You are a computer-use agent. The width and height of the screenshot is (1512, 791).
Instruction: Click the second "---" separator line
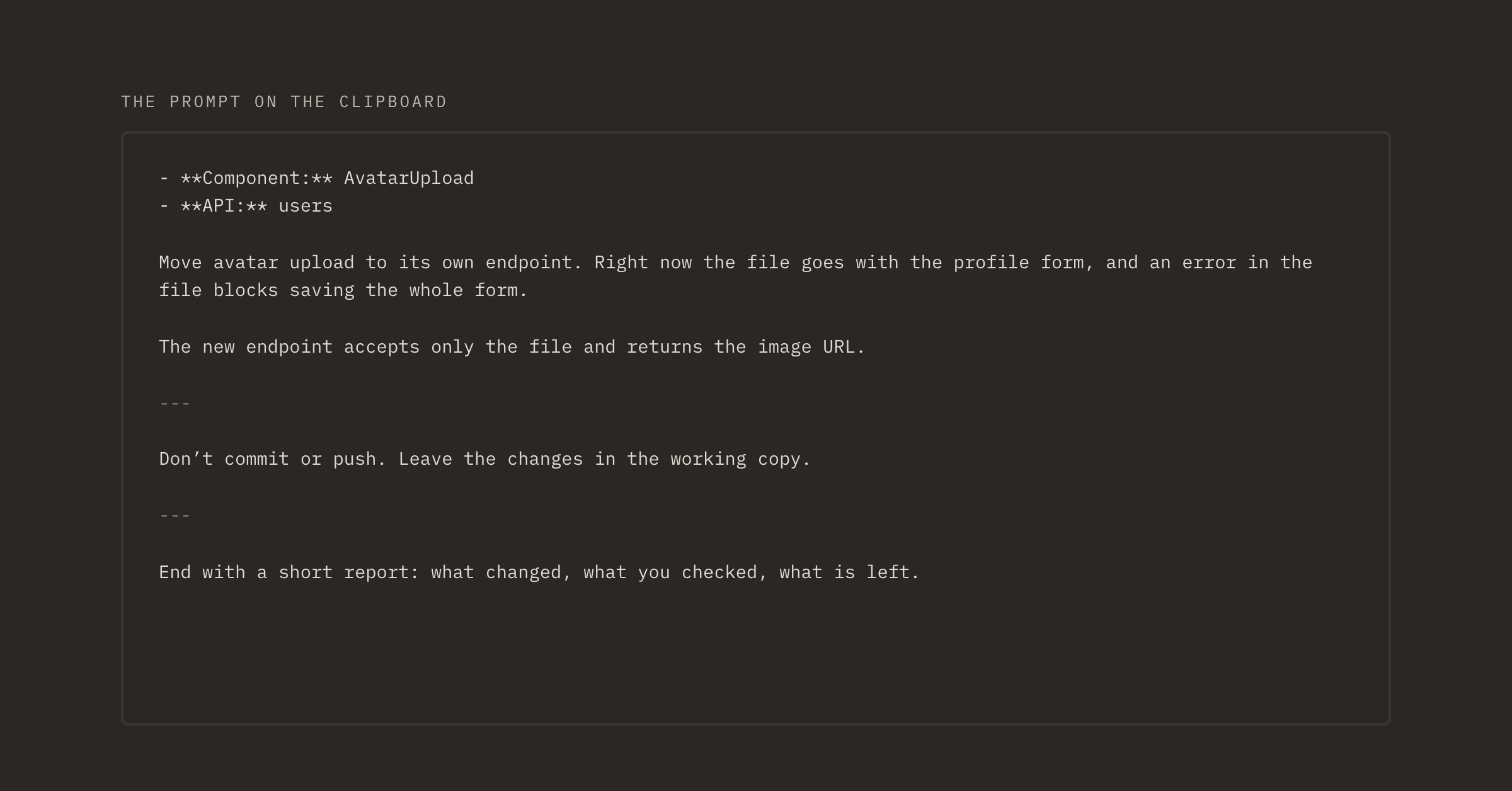(x=175, y=516)
